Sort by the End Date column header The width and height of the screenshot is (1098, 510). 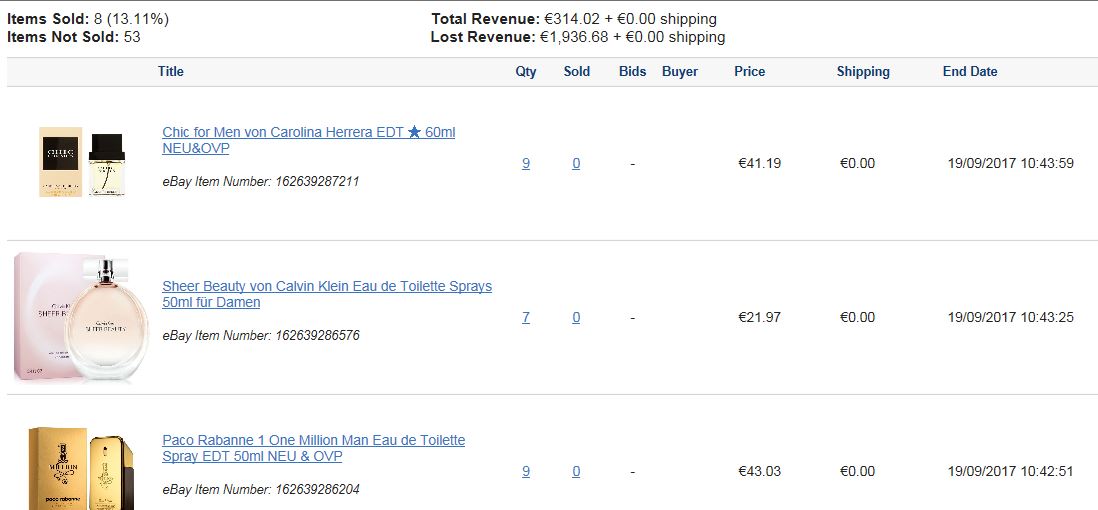[x=970, y=71]
